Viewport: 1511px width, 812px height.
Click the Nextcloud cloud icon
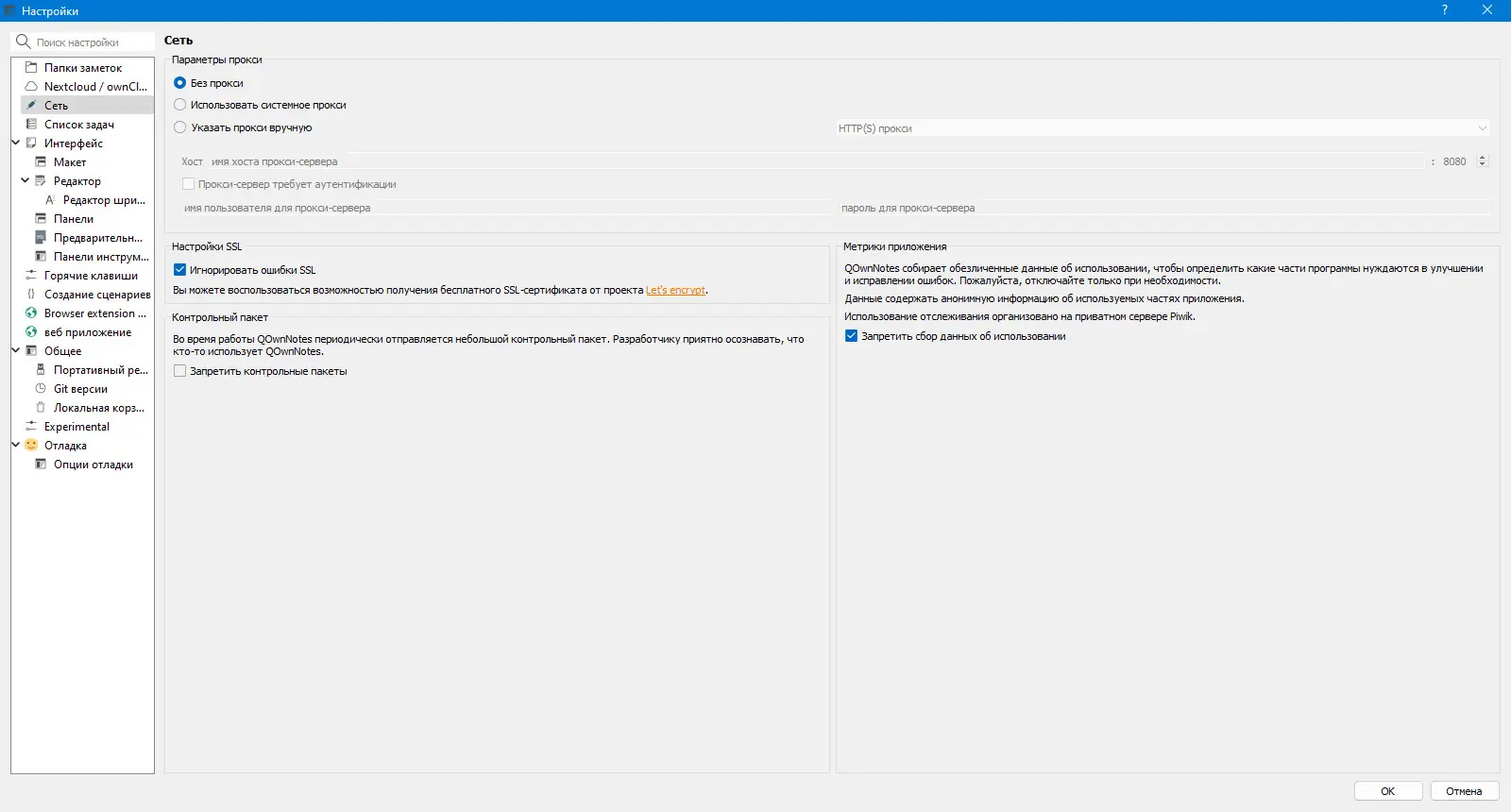31,86
